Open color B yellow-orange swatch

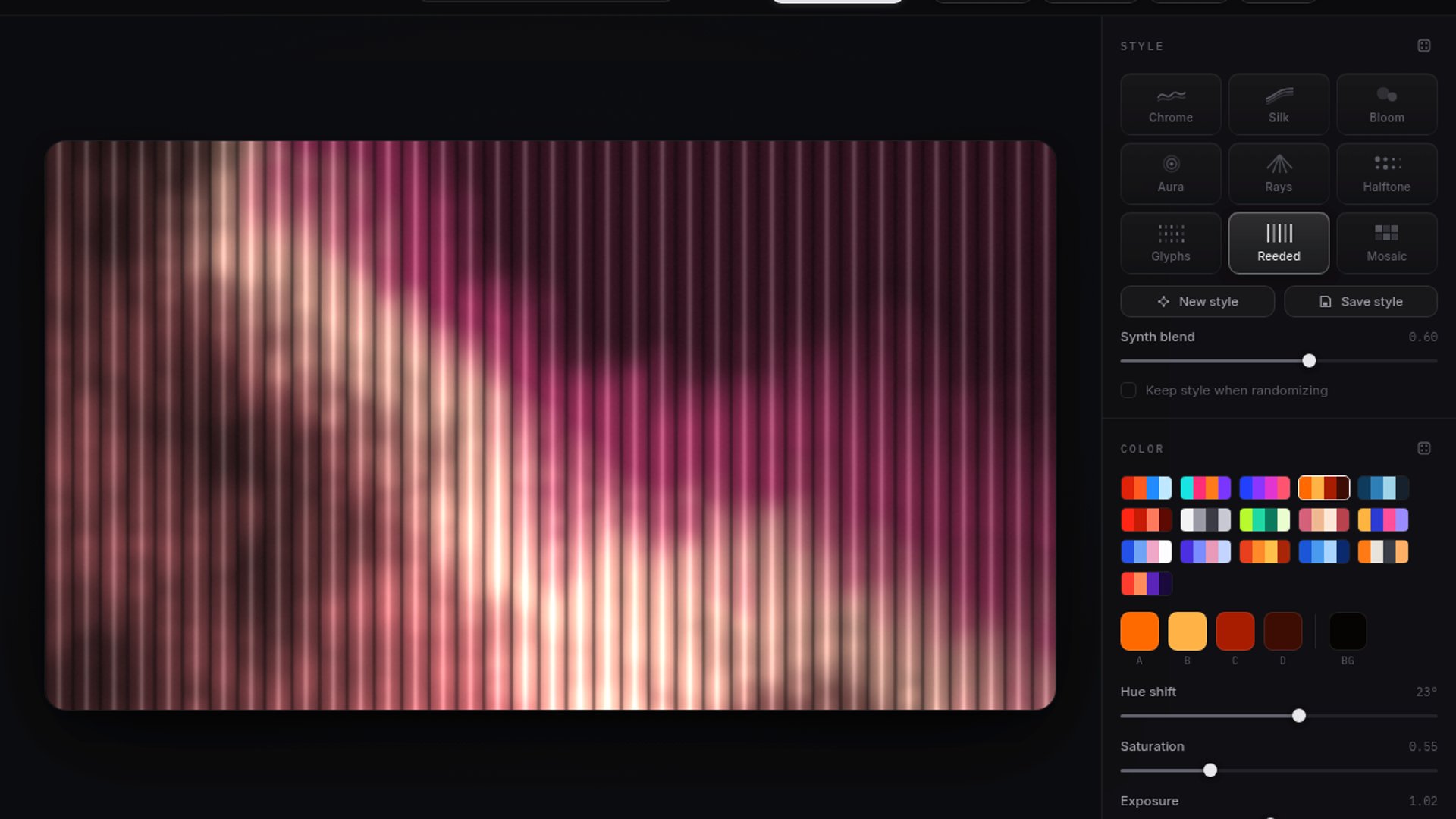click(1187, 631)
